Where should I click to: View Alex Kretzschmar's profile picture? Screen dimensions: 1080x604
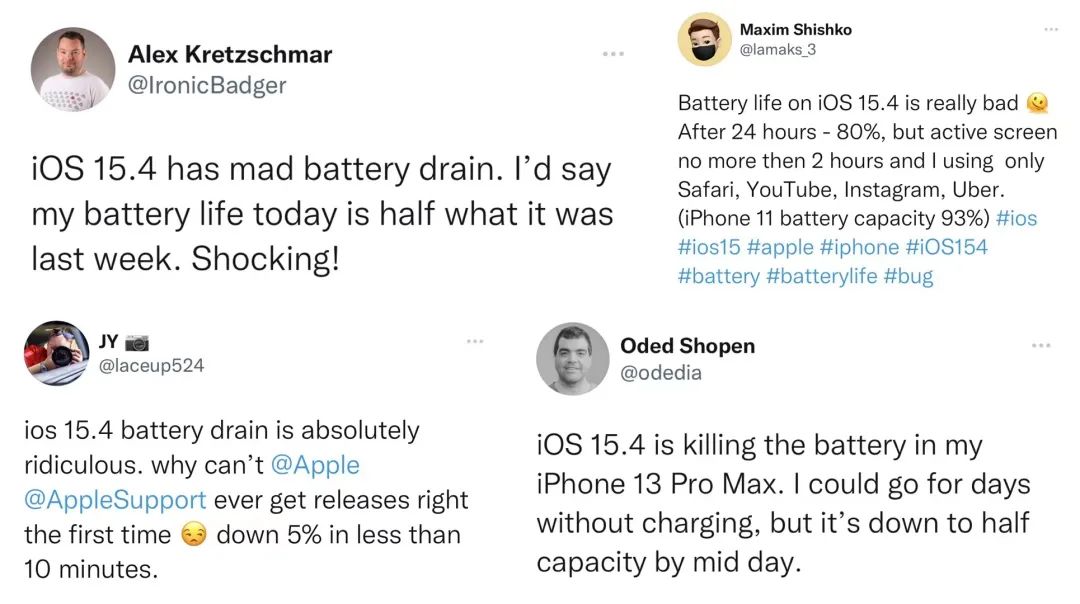click(72, 69)
